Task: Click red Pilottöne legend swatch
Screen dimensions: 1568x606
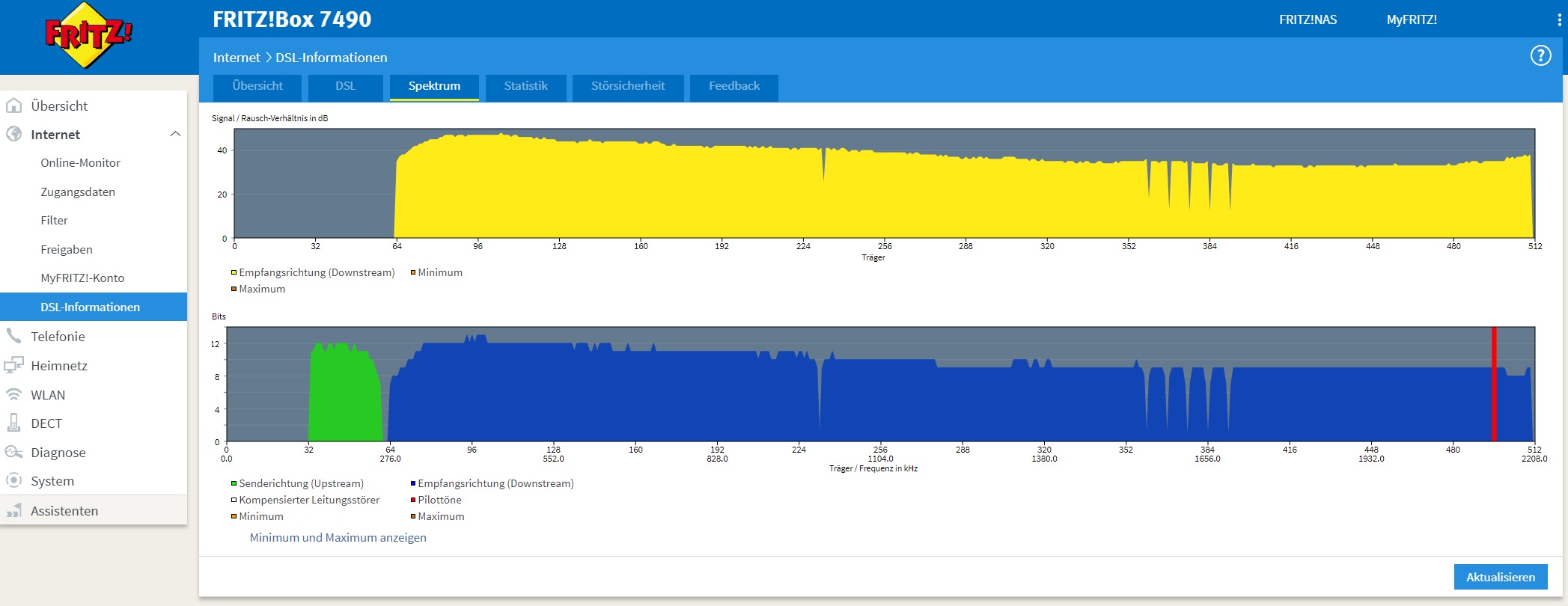Action: 412,500
